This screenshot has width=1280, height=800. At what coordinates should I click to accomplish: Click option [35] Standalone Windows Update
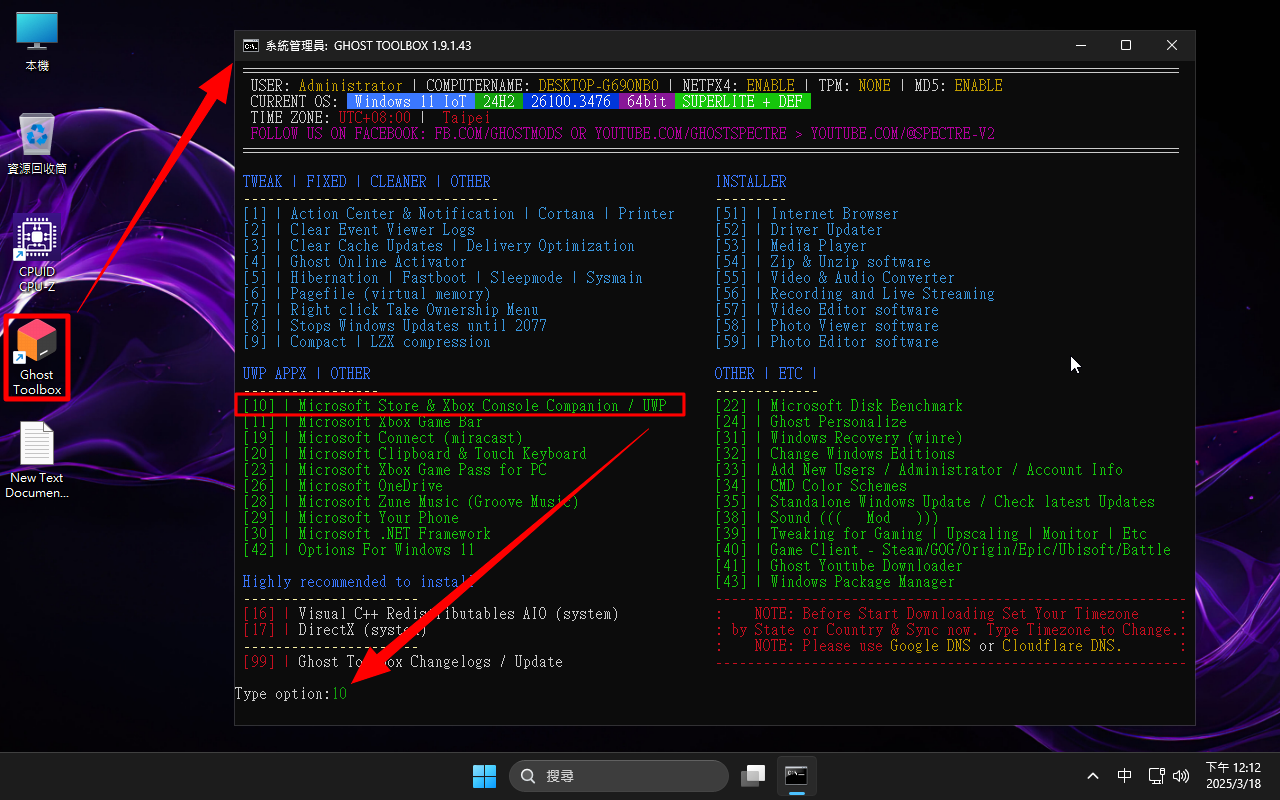click(x=935, y=502)
